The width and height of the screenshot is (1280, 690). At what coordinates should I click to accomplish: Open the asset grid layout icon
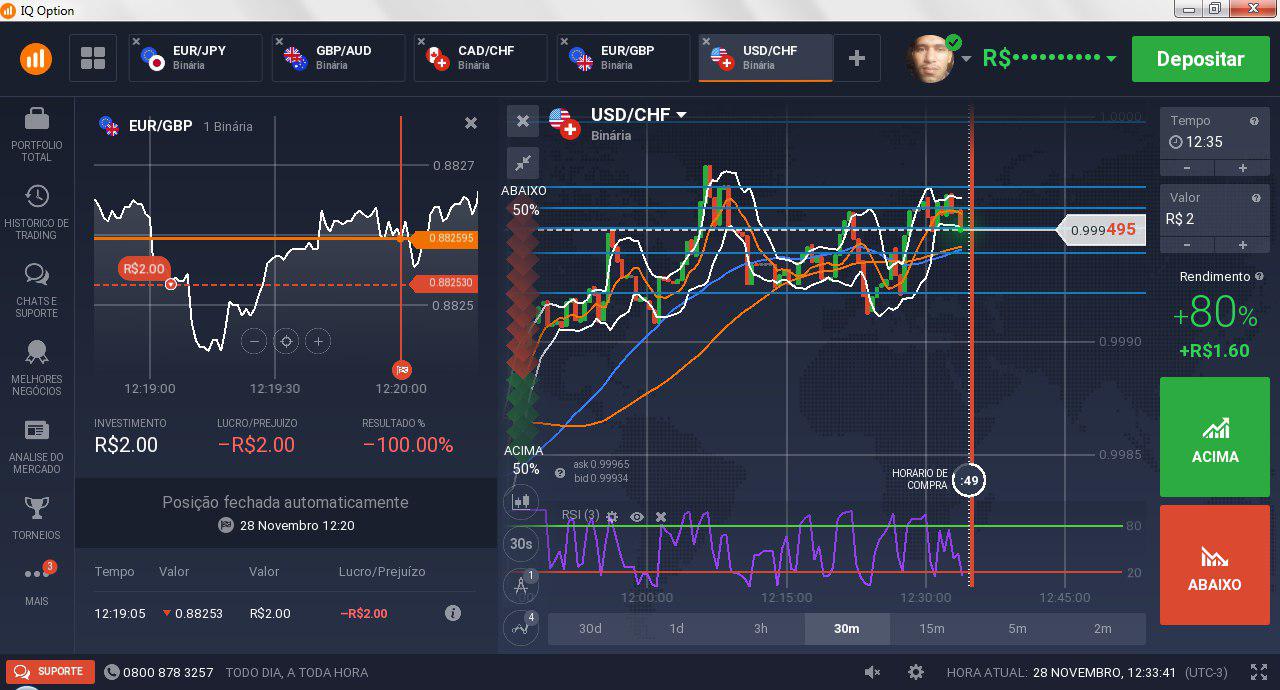tap(93, 58)
